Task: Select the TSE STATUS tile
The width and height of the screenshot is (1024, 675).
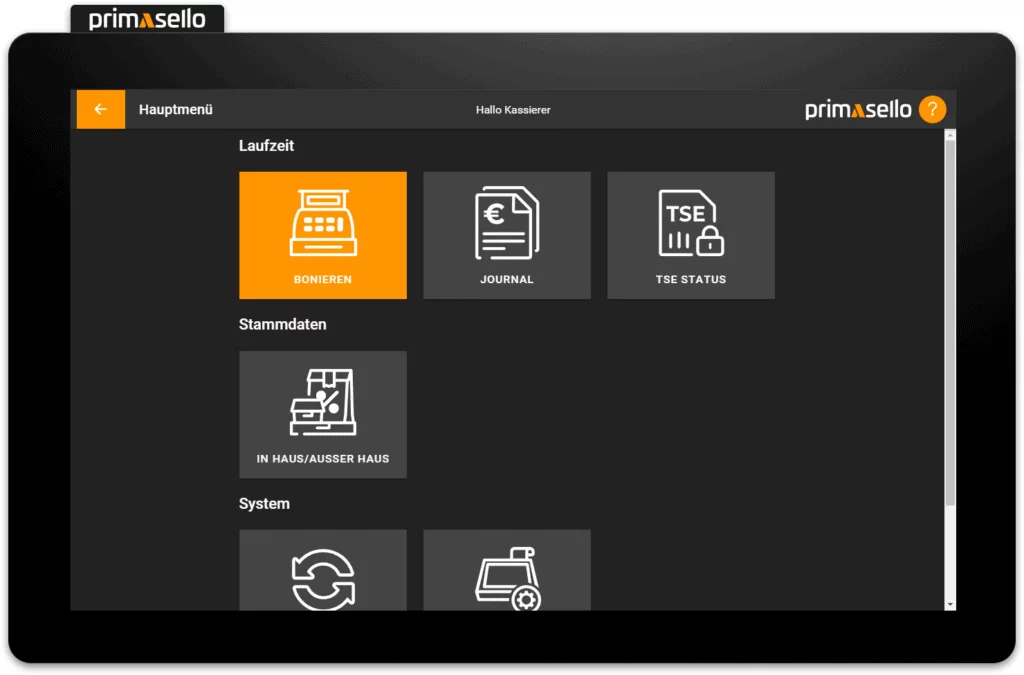Action: point(690,235)
